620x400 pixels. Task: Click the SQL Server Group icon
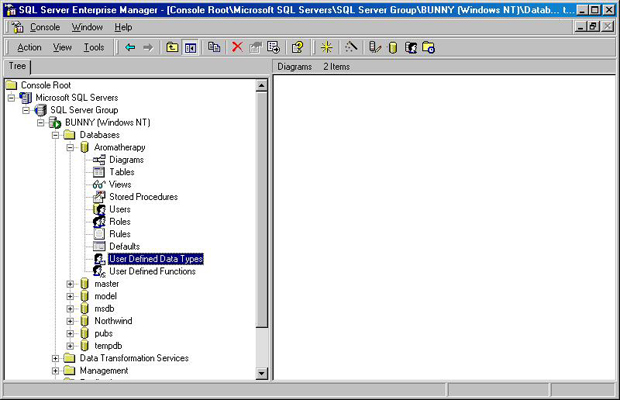[x=40, y=110]
